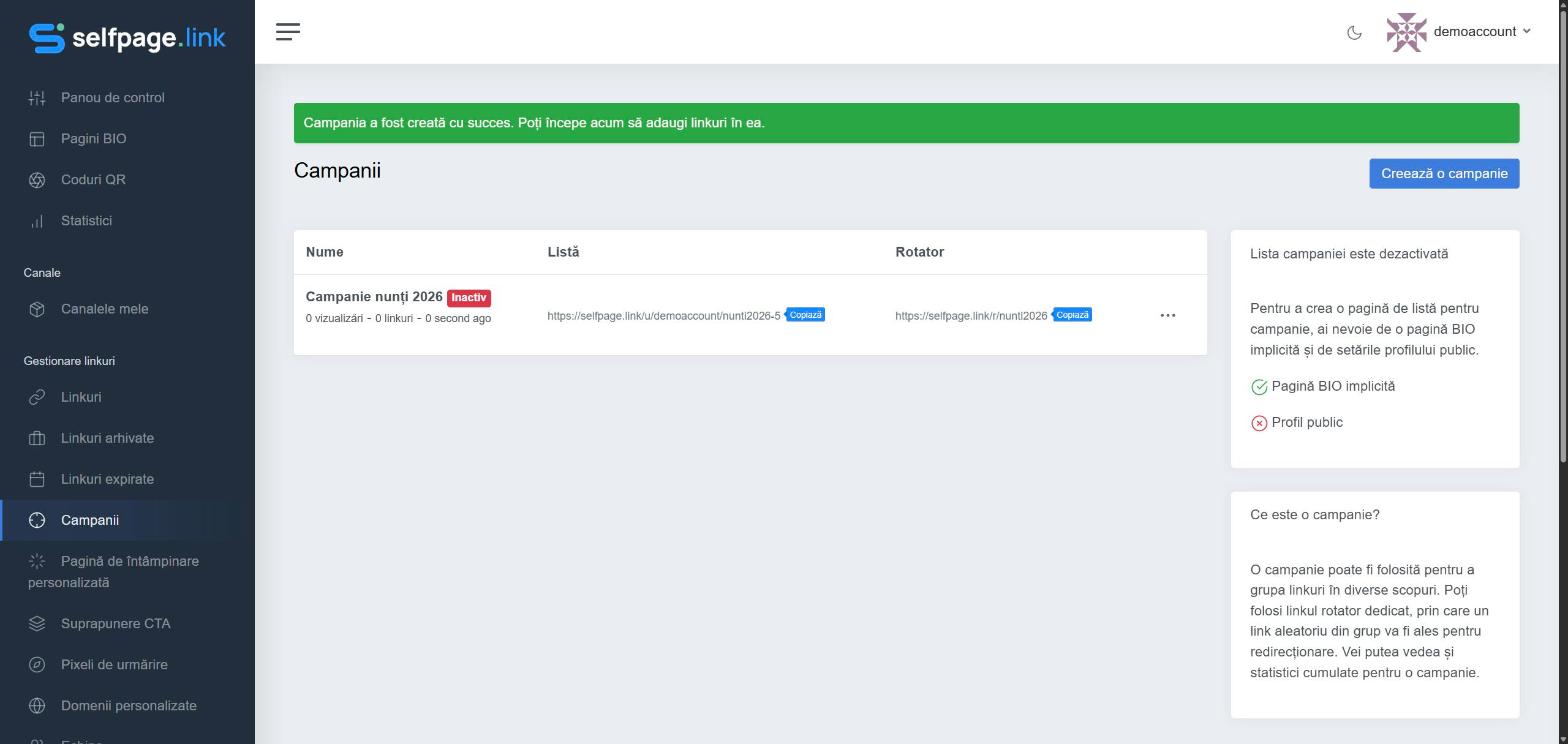Screen dimensions: 1568x744
Task: Open Panou de control icon in sidebar
Action: [37, 98]
